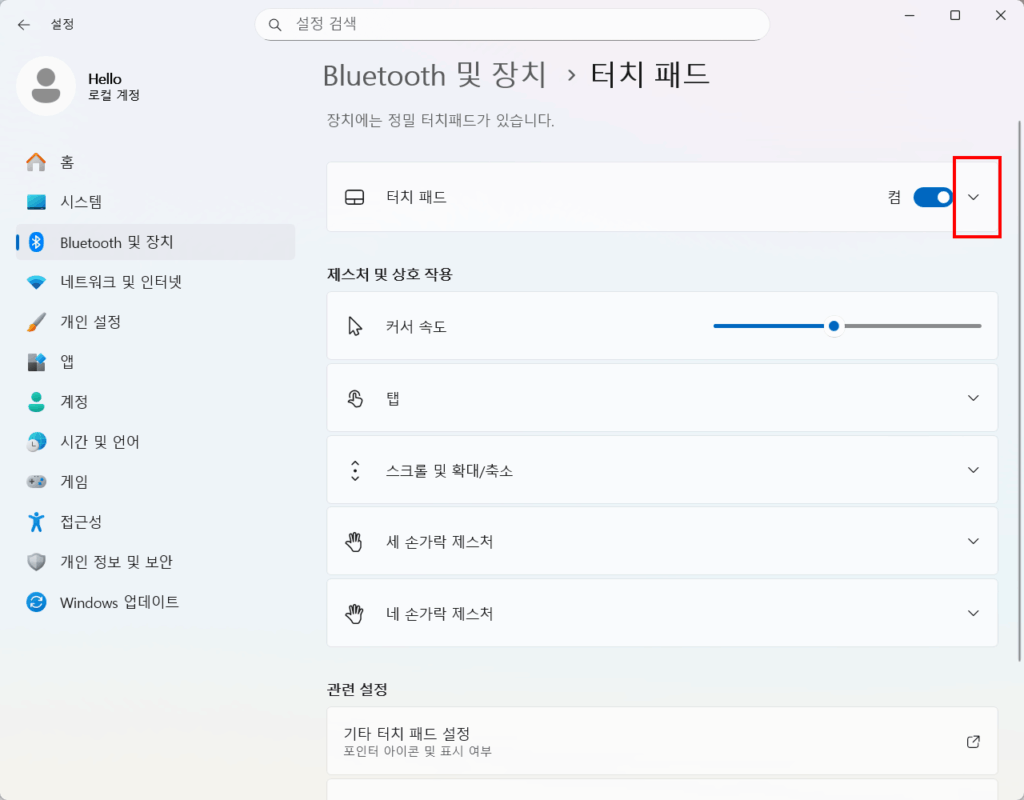Screen dimensions: 1024x800
Task: Expand the 터치 패드 chevron next to toggle
Action: pyautogui.click(x=974, y=197)
